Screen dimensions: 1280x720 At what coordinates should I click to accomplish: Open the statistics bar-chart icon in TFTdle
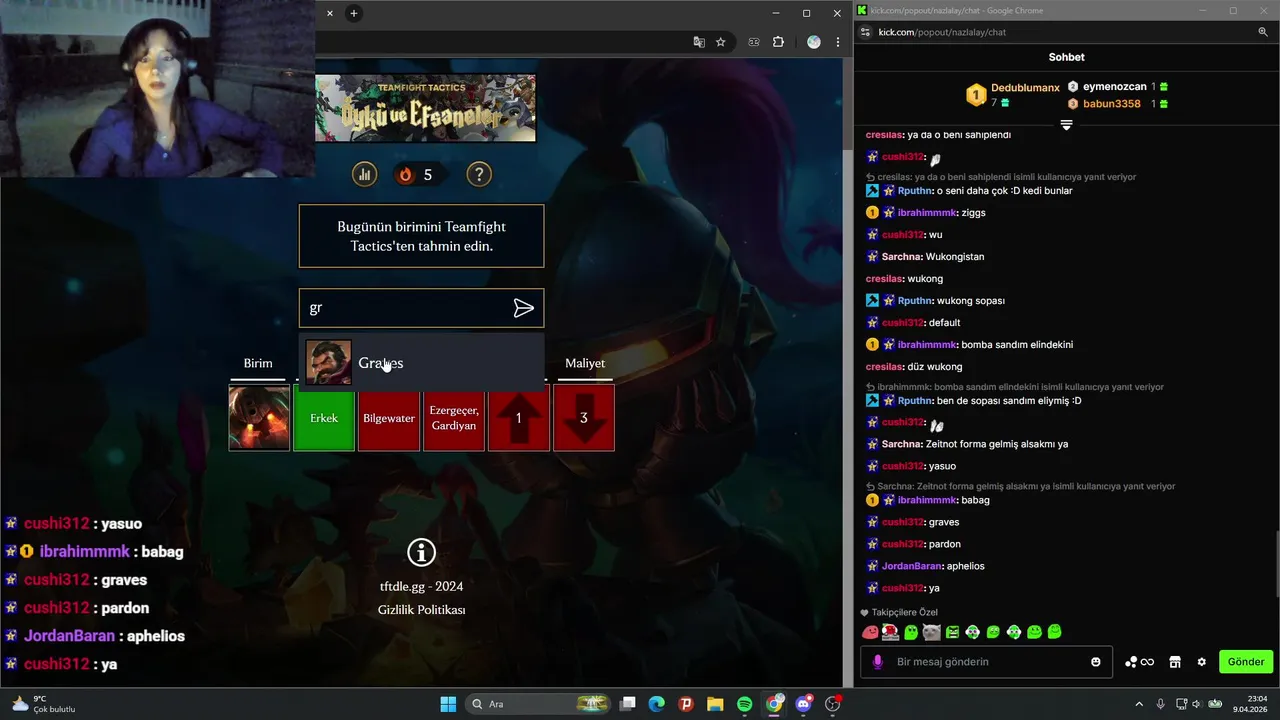pyautogui.click(x=364, y=175)
